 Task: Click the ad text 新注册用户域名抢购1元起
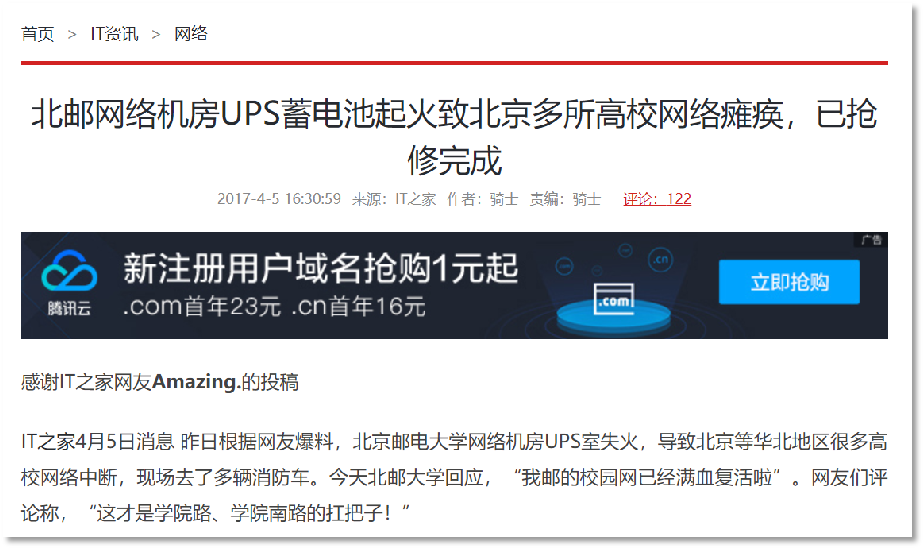pos(321,269)
